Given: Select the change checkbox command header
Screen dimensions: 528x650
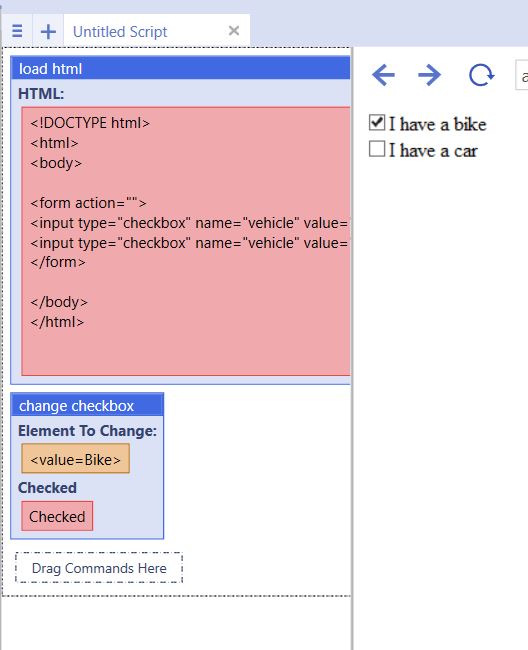Looking at the screenshot, I should (87, 405).
